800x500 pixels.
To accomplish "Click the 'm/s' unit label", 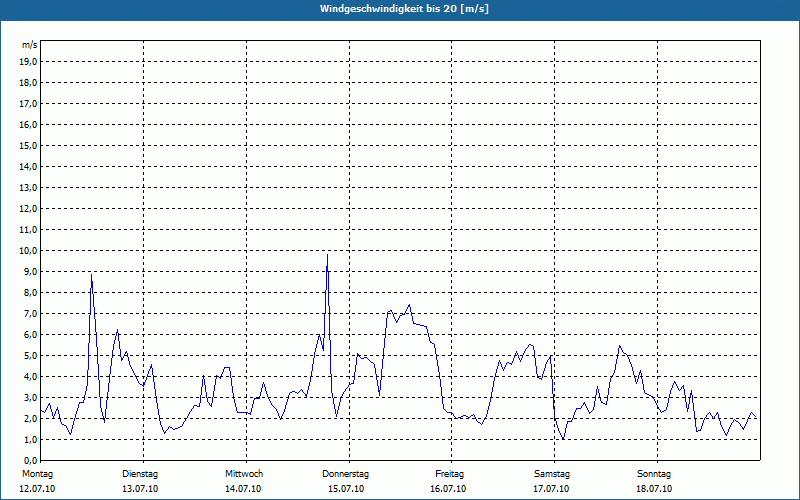I will point(30,45).
